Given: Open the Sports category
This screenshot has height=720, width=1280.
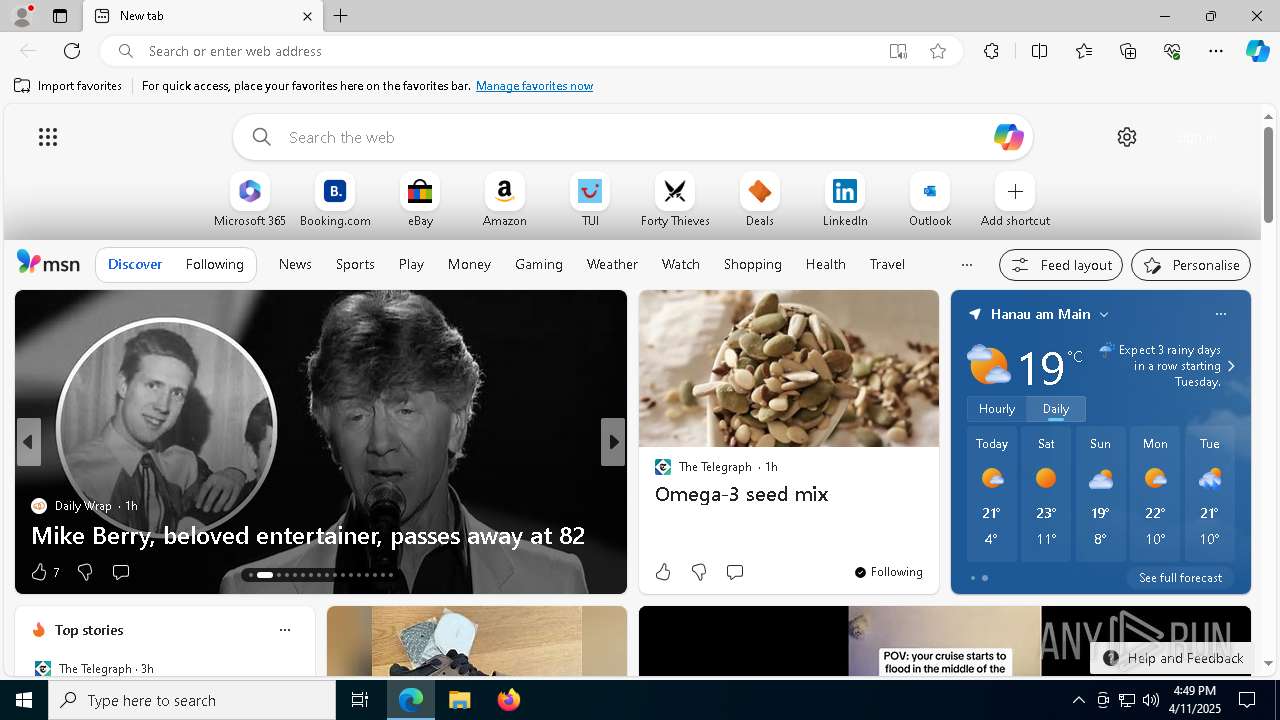Looking at the screenshot, I should click(x=355, y=264).
